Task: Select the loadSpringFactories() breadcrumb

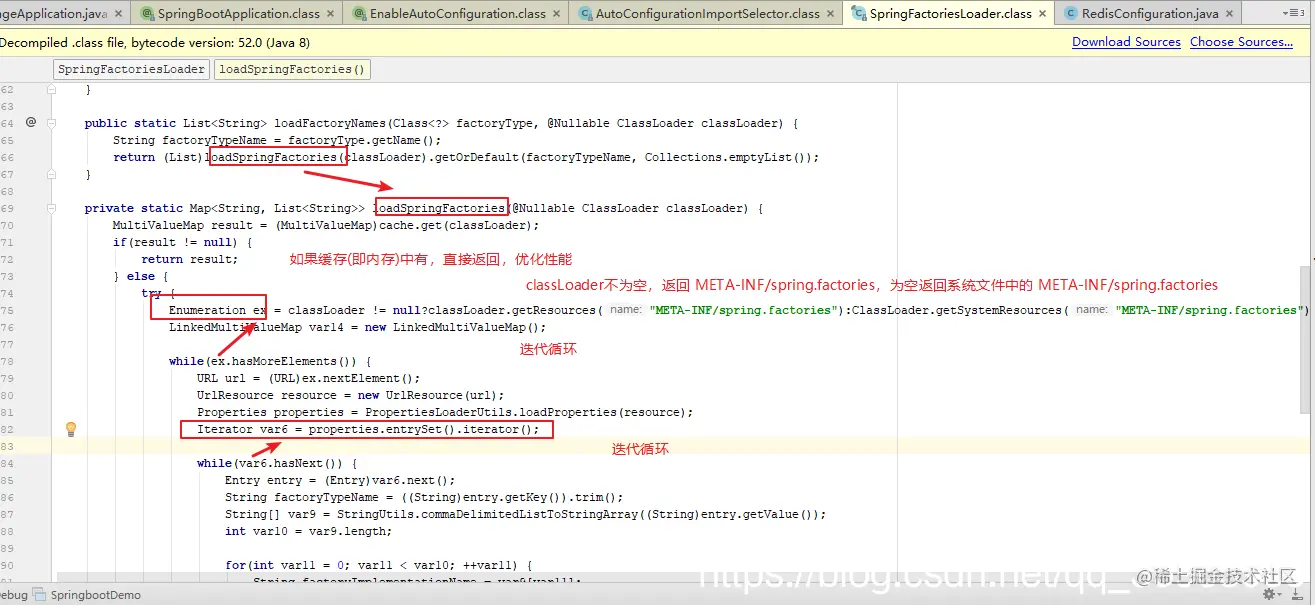Action: [x=292, y=69]
